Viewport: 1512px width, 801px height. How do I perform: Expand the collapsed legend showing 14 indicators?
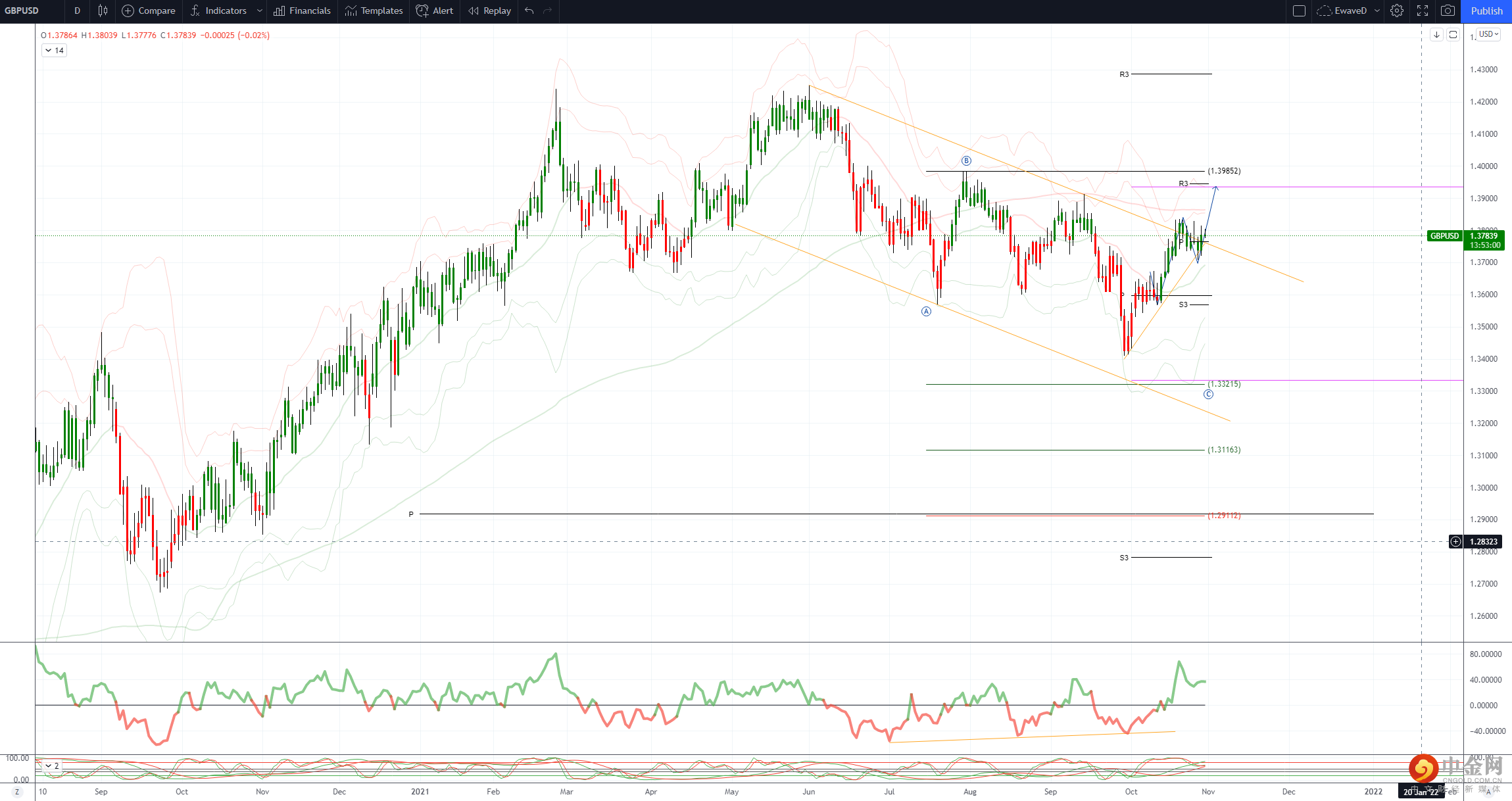click(54, 51)
